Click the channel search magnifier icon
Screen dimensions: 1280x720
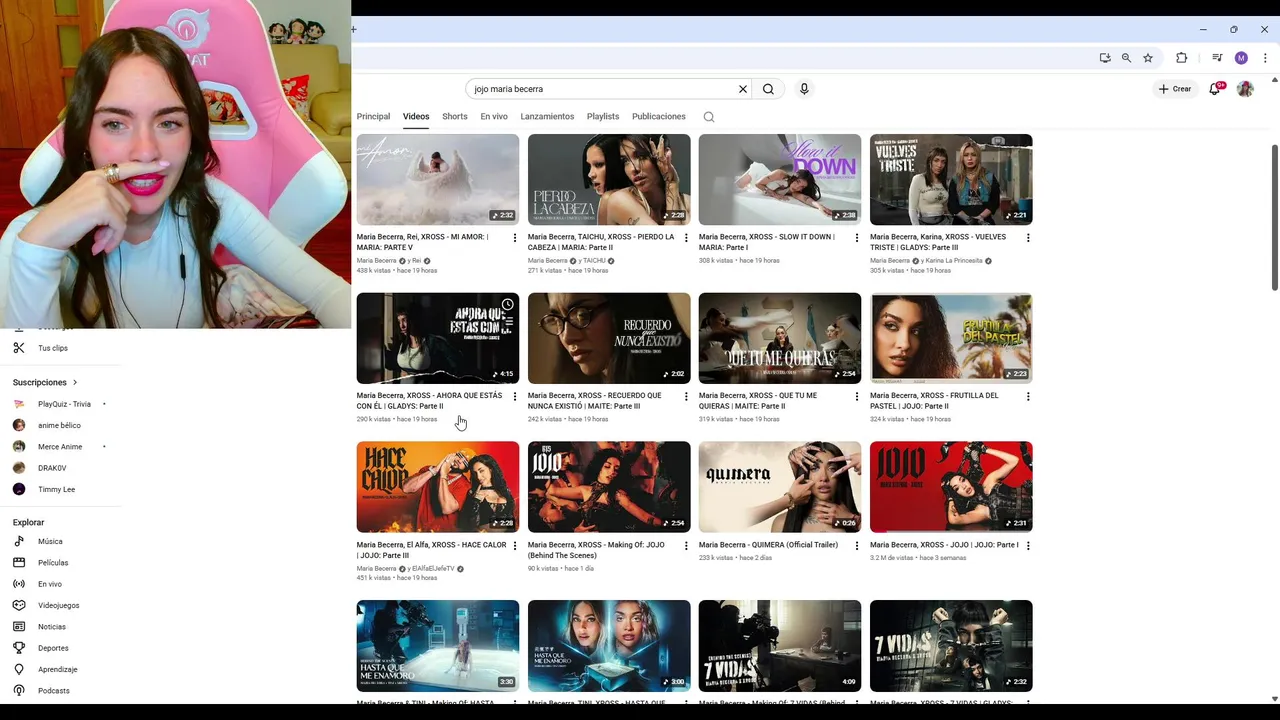tap(709, 117)
